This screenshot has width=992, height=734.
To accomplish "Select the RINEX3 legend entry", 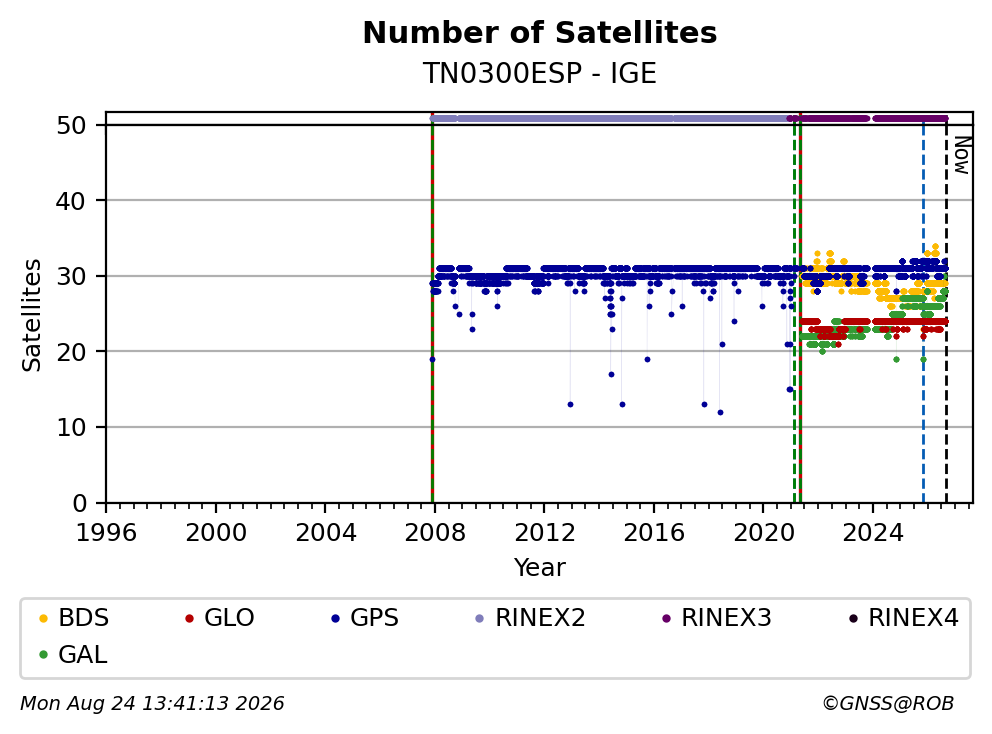I will [x=716, y=618].
